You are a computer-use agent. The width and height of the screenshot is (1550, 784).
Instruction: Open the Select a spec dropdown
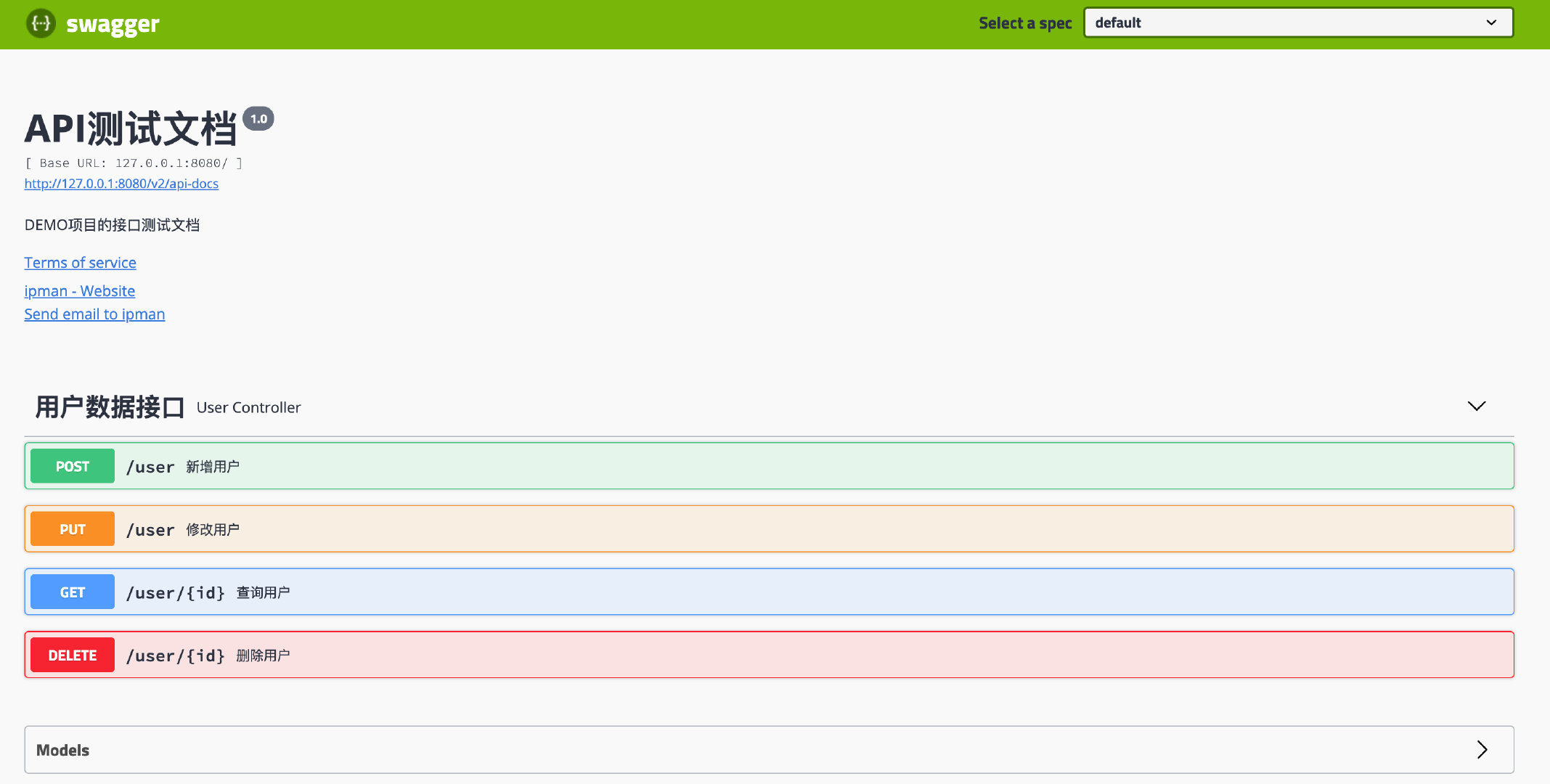[x=1297, y=23]
